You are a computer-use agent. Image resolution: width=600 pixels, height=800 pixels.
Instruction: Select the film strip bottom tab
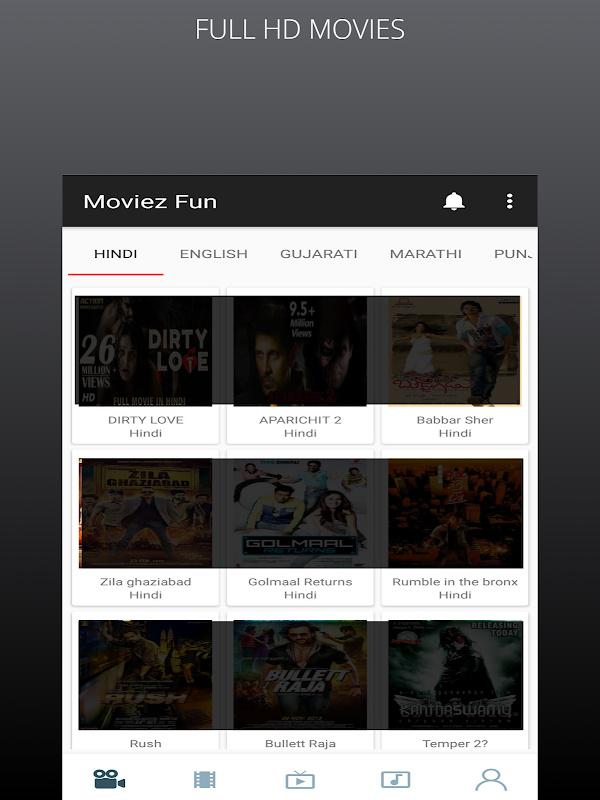pos(205,780)
